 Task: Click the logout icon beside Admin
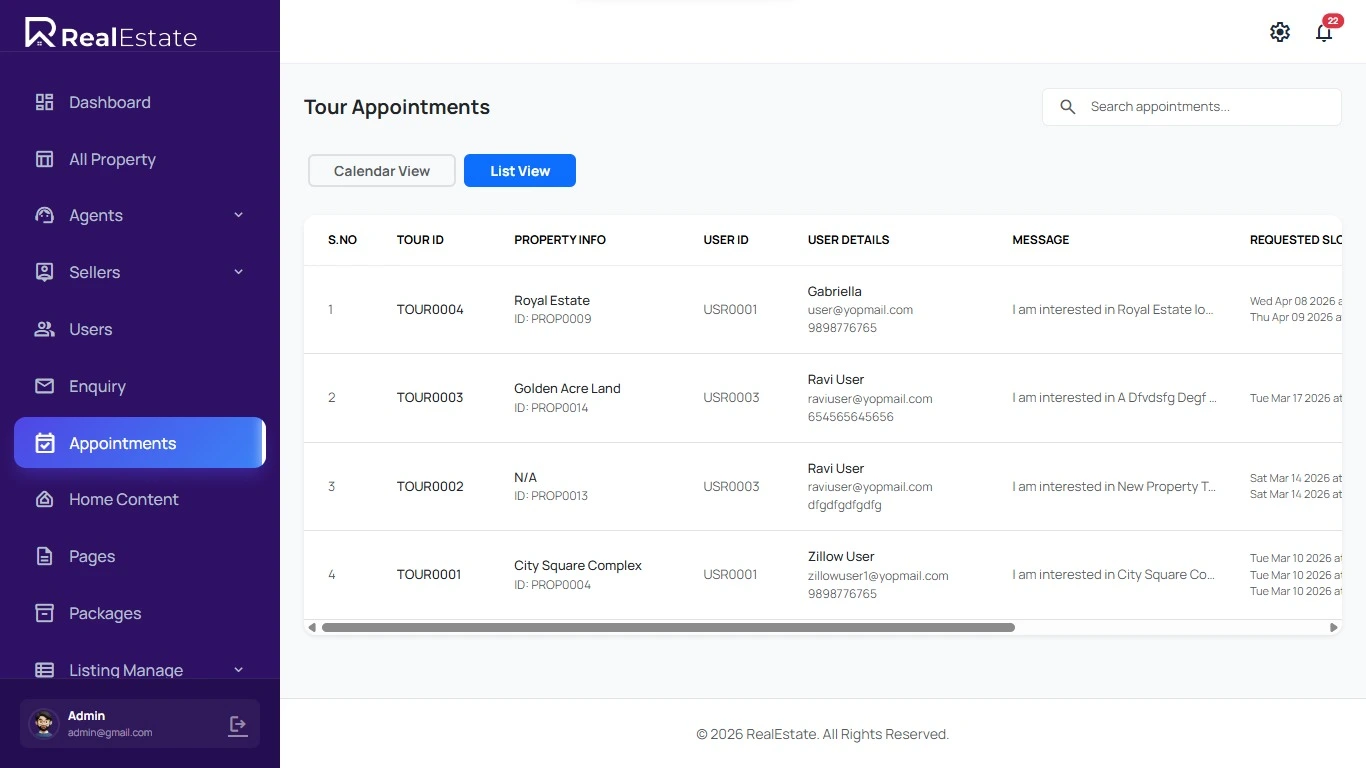tap(238, 725)
